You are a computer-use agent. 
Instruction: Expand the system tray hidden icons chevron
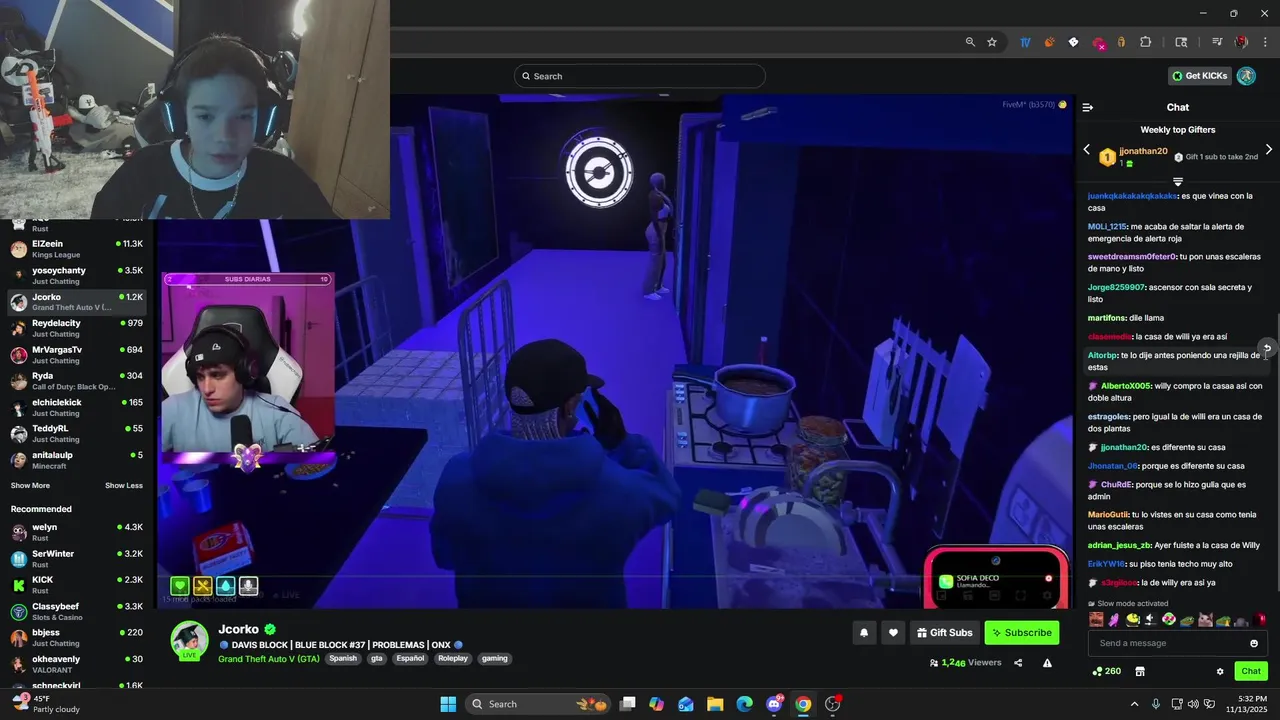coord(1134,704)
